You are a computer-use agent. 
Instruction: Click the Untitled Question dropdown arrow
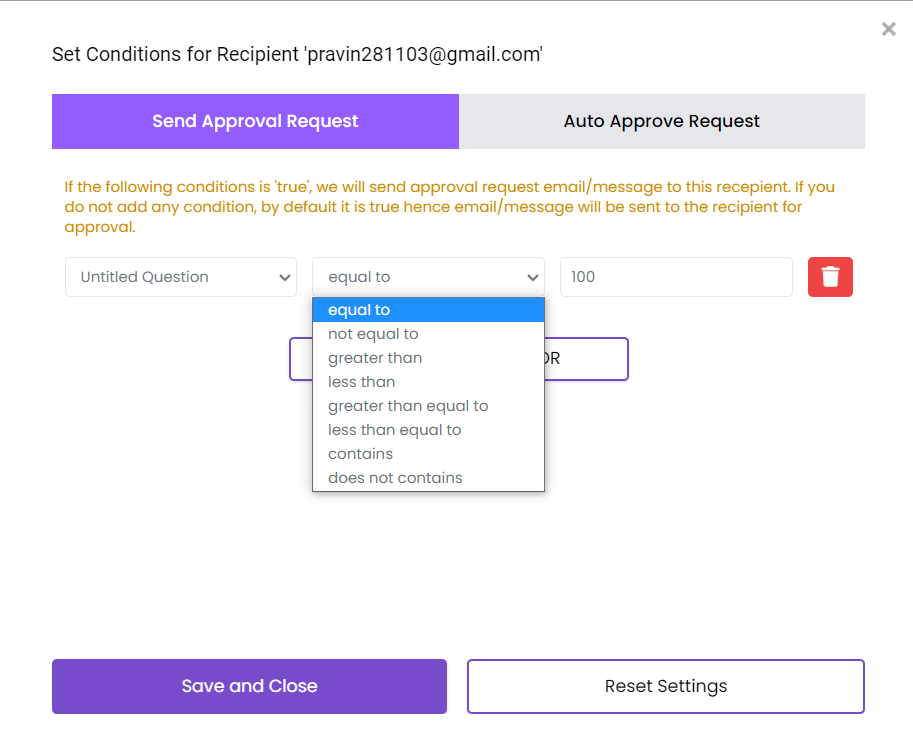pos(284,277)
